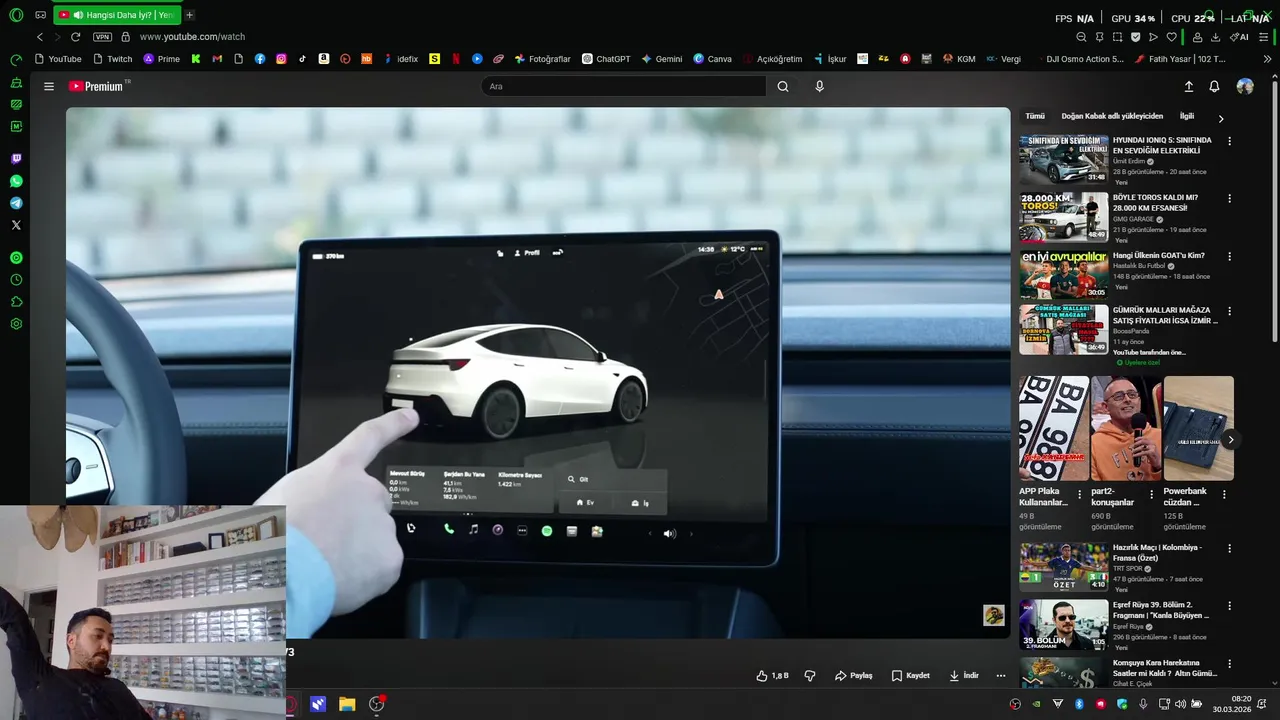This screenshot has width=1280, height=720.
Task: Open options for Eşref Rüya 39. Bölüm
Action: 1229,606
